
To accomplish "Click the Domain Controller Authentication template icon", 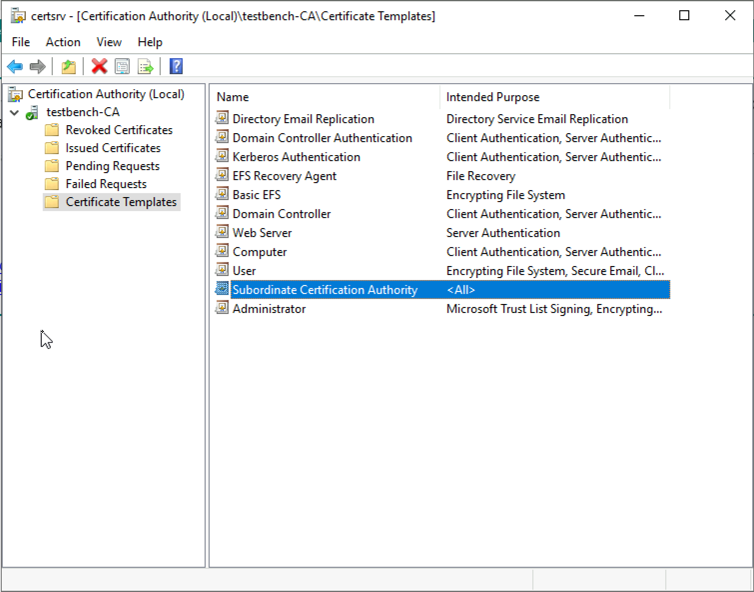I will 222,137.
